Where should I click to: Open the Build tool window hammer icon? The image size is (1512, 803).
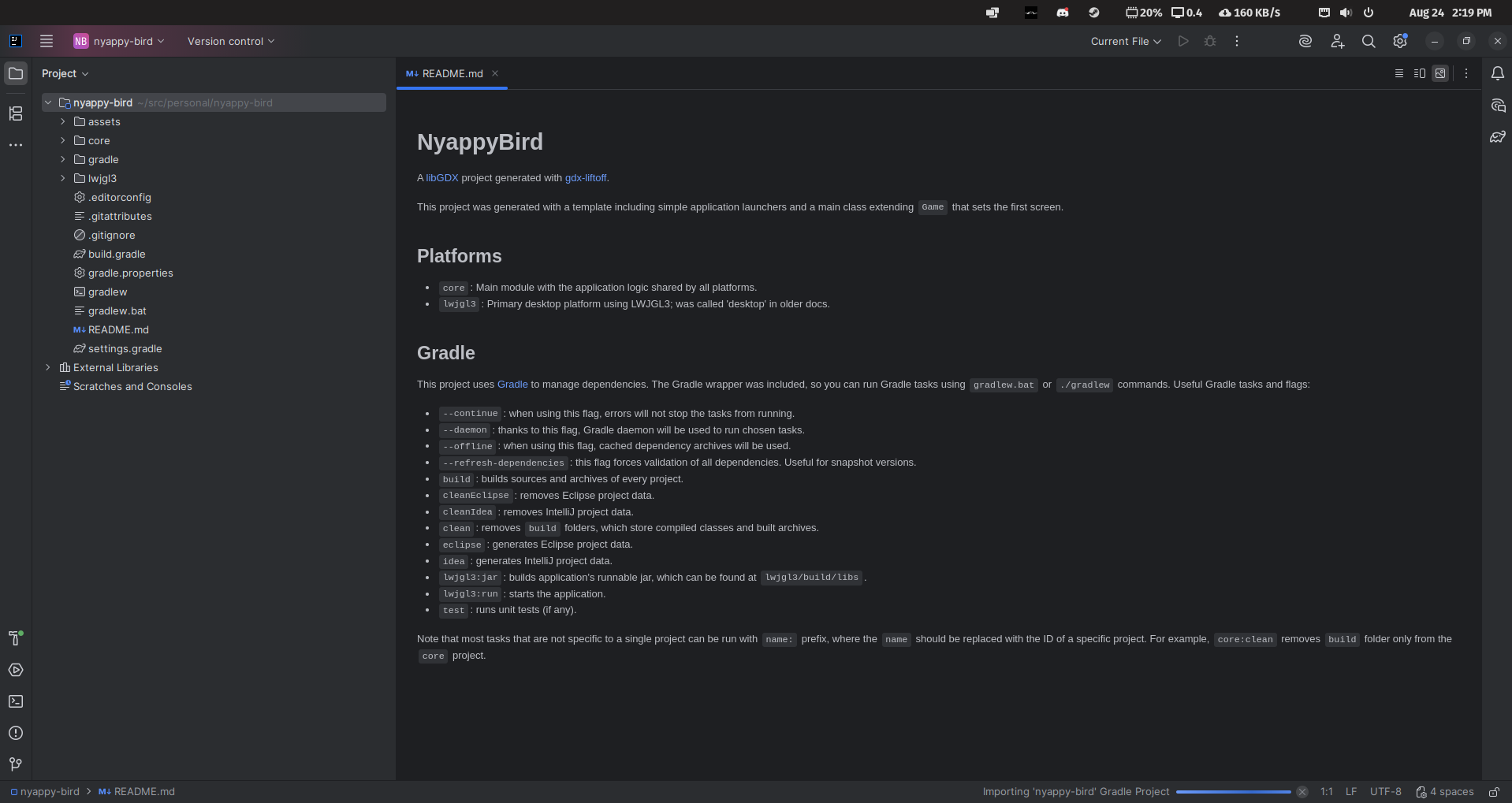(16, 638)
